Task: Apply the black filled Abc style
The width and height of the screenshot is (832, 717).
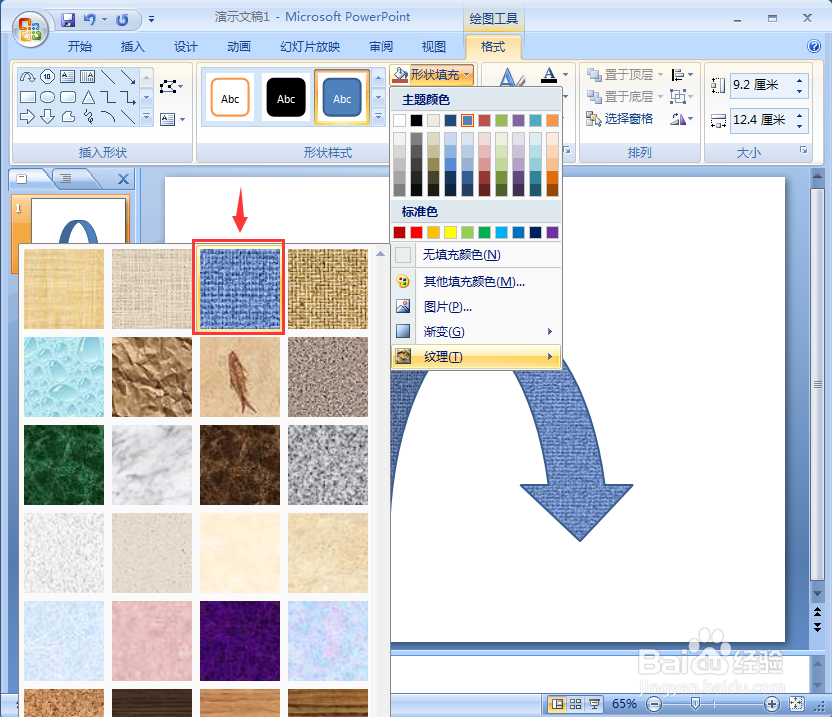Action: (x=286, y=98)
